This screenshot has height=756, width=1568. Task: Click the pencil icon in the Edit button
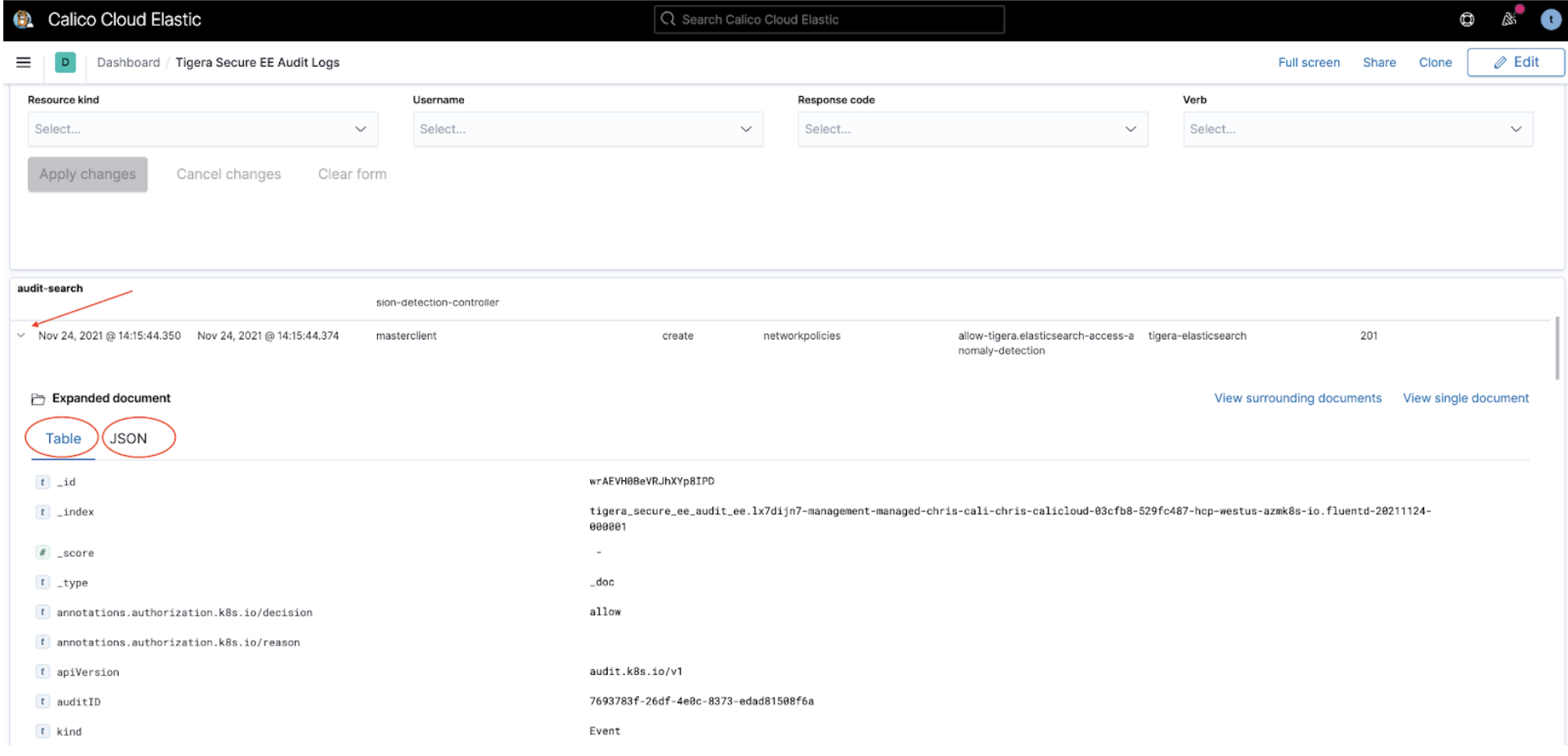pos(1496,61)
